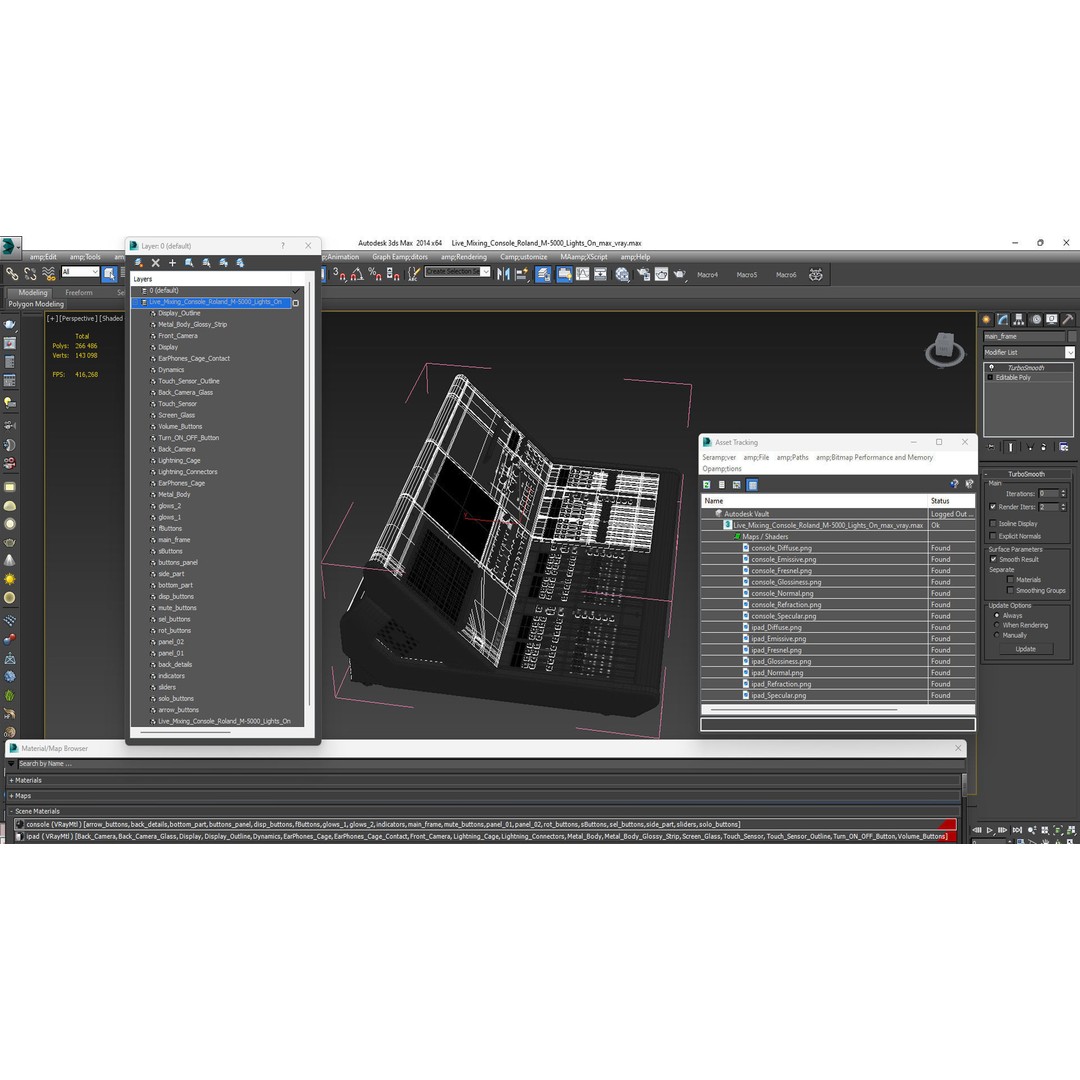Open the Edit menu
Viewport: 1080px width, 1080px height.
click(43, 257)
